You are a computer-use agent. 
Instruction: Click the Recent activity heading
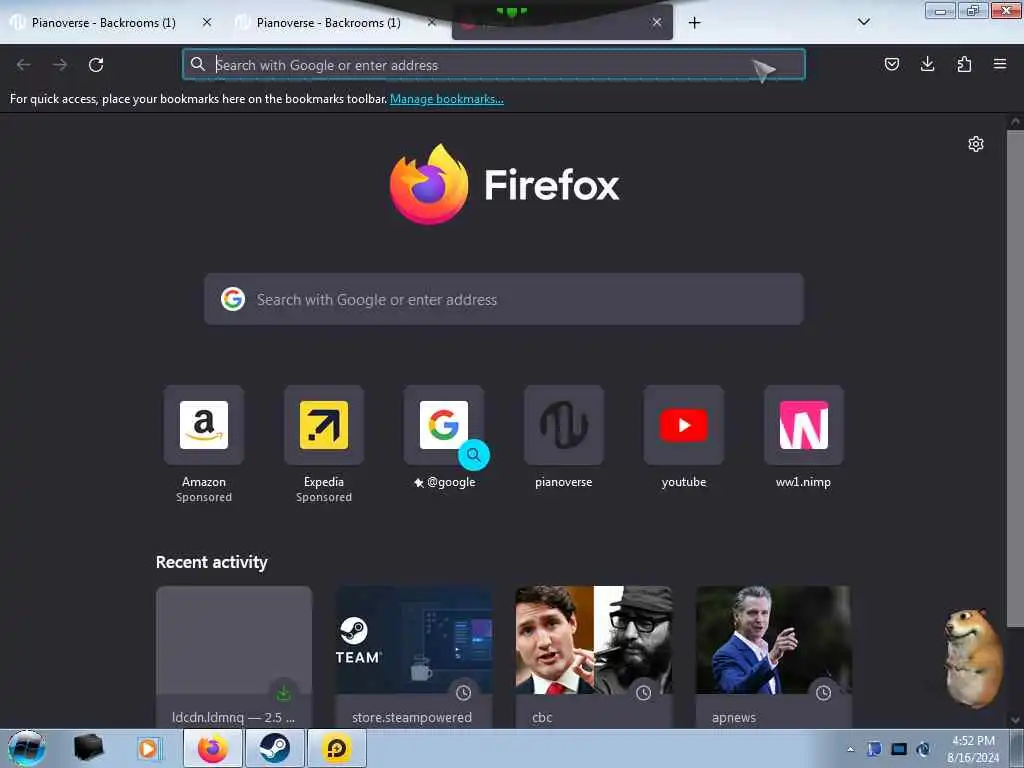212,562
